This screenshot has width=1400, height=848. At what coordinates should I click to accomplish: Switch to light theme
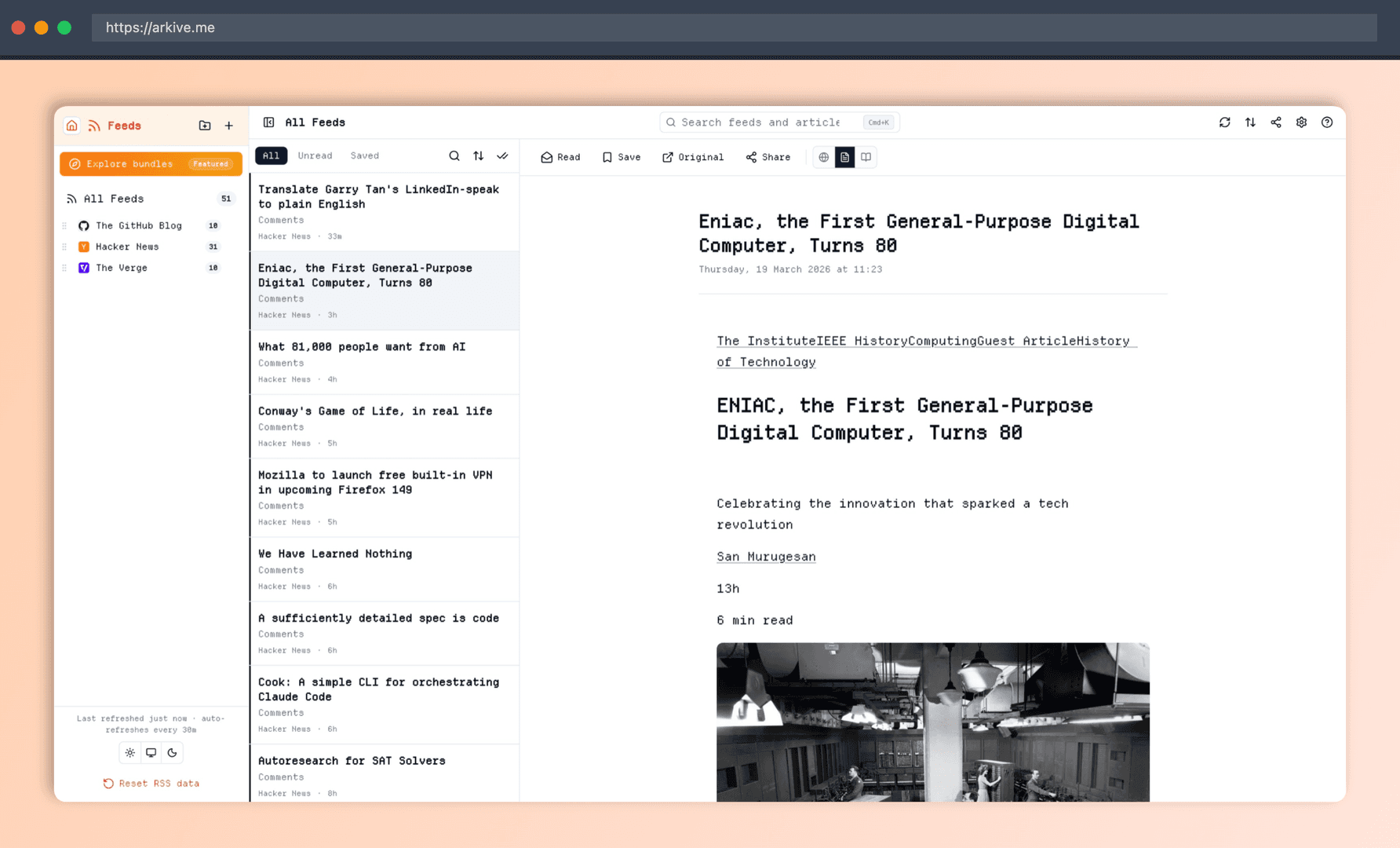coord(130,753)
